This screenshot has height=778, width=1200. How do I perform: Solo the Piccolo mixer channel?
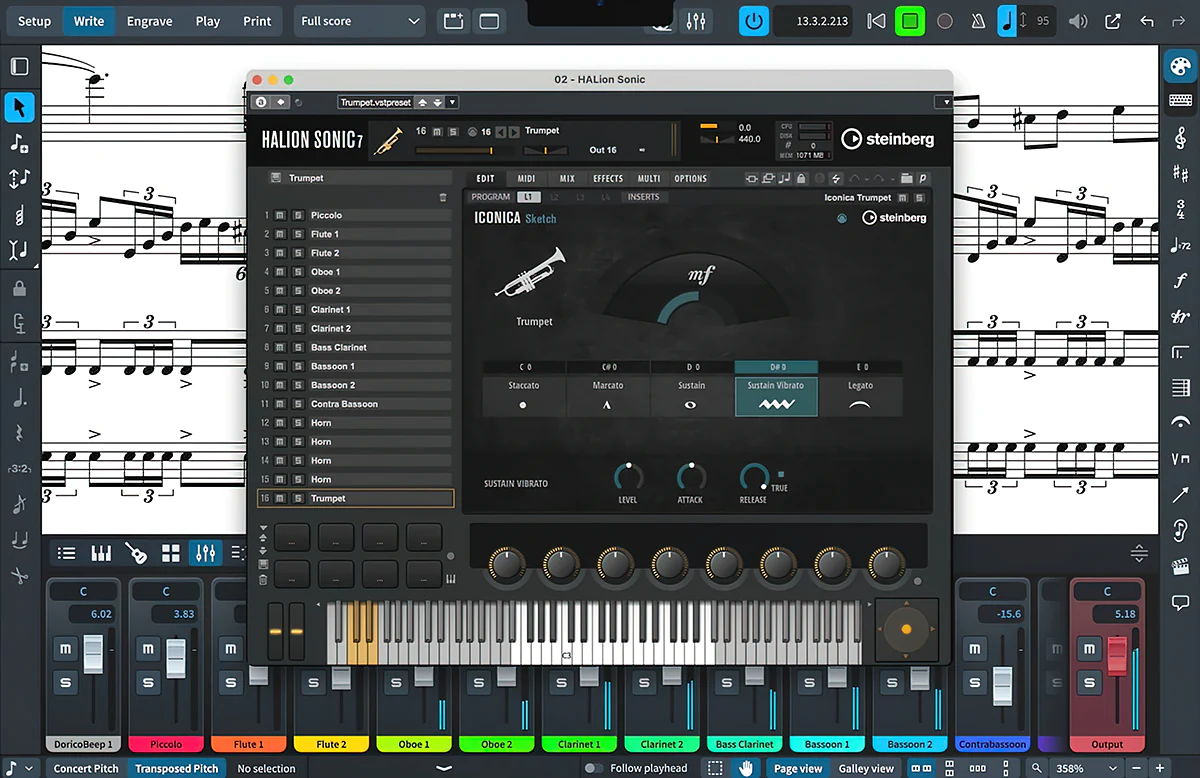pos(148,683)
